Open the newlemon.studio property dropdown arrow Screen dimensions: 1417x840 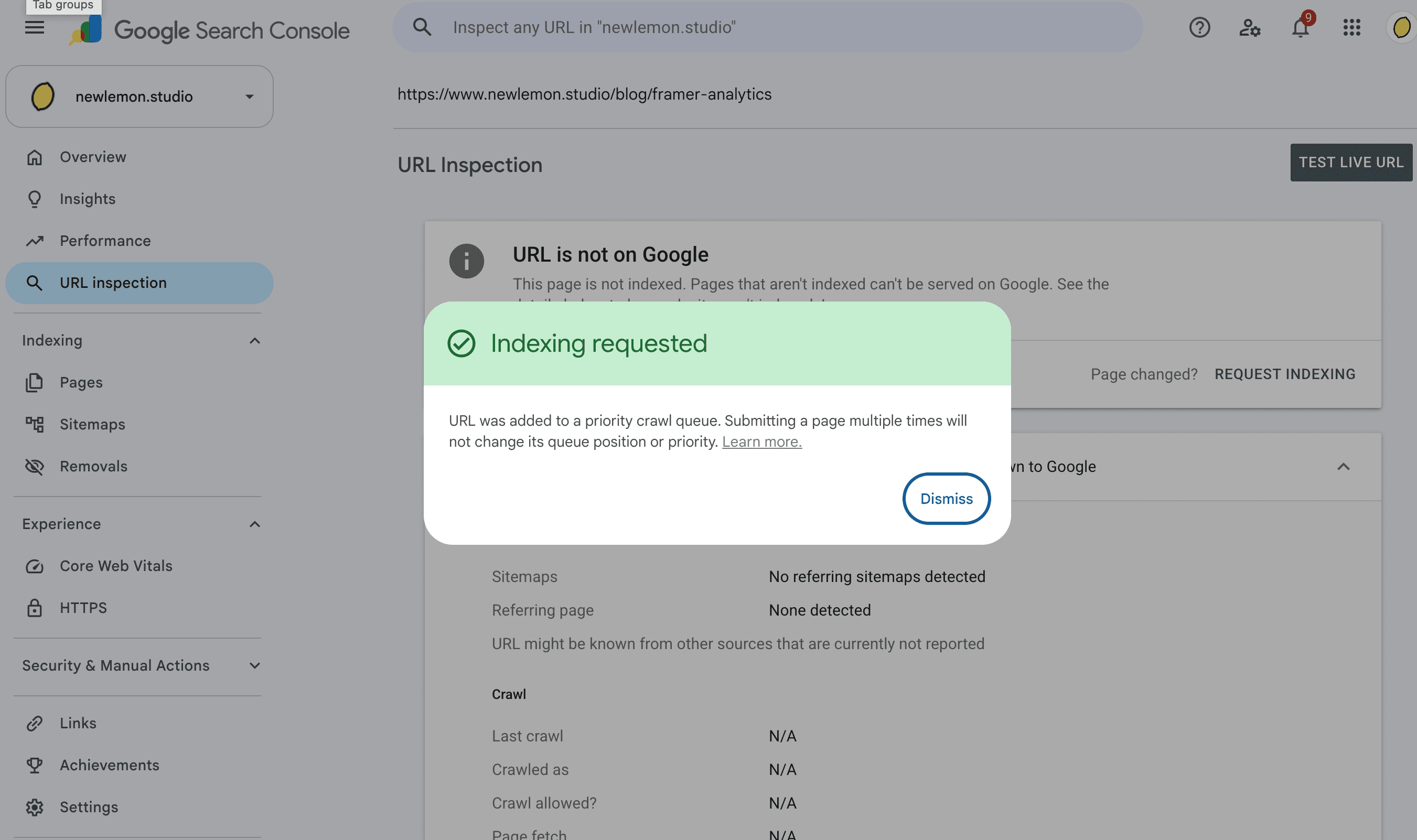[x=249, y=96]
